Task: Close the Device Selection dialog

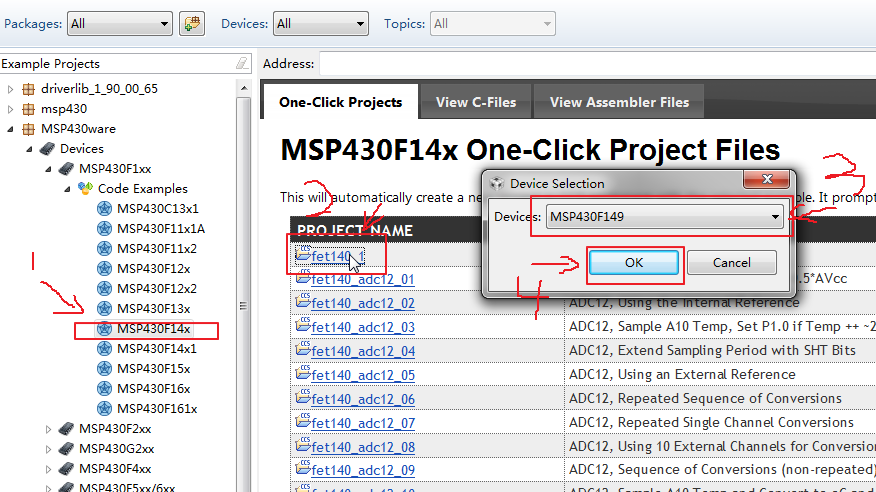Action: click(767, 179)
